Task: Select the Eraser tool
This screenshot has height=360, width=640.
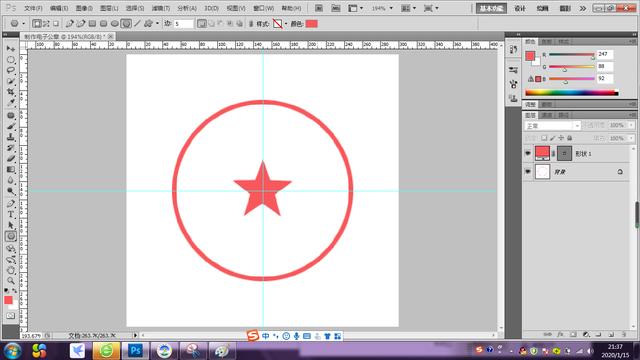Action: 11,158
